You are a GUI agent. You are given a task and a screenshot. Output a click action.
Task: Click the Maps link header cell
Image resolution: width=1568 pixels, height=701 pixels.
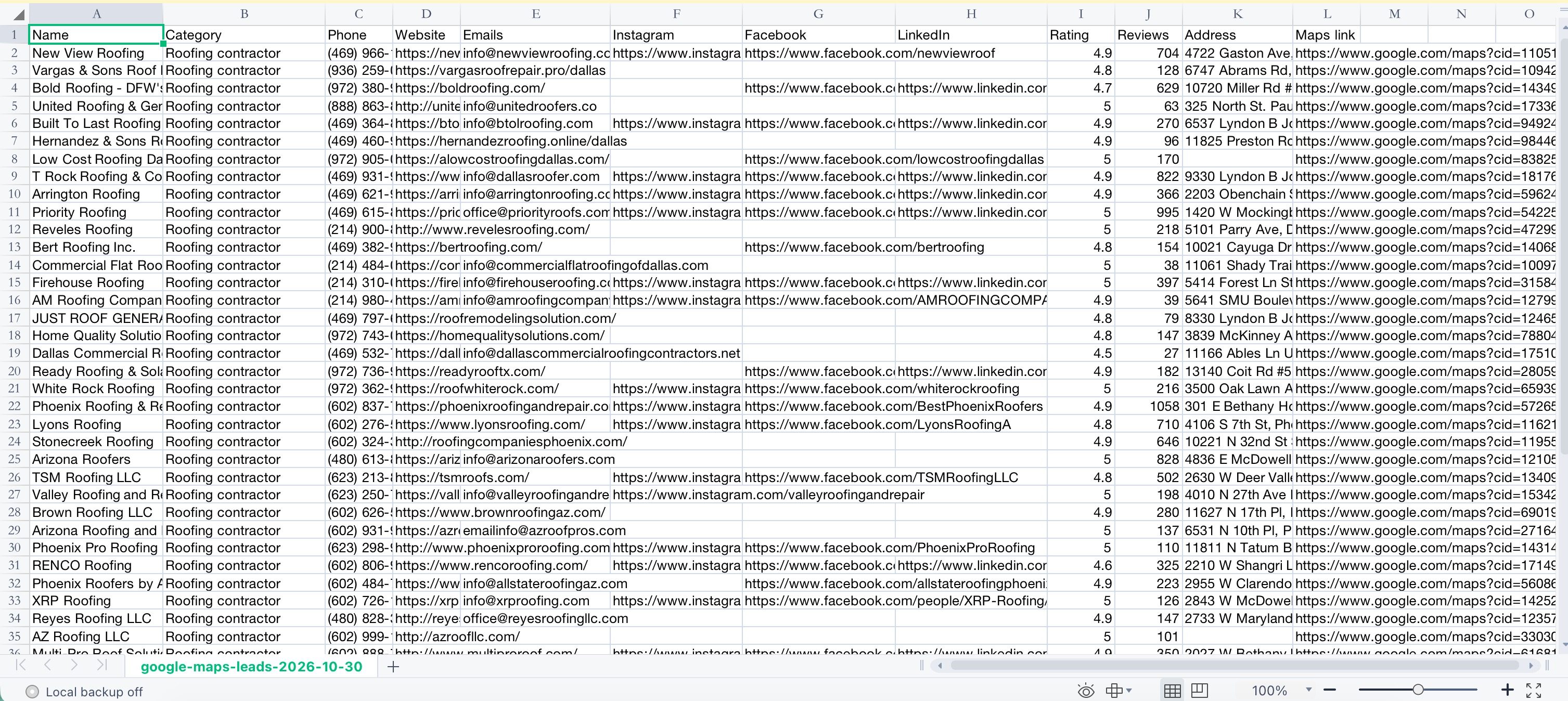point(1326,35)
